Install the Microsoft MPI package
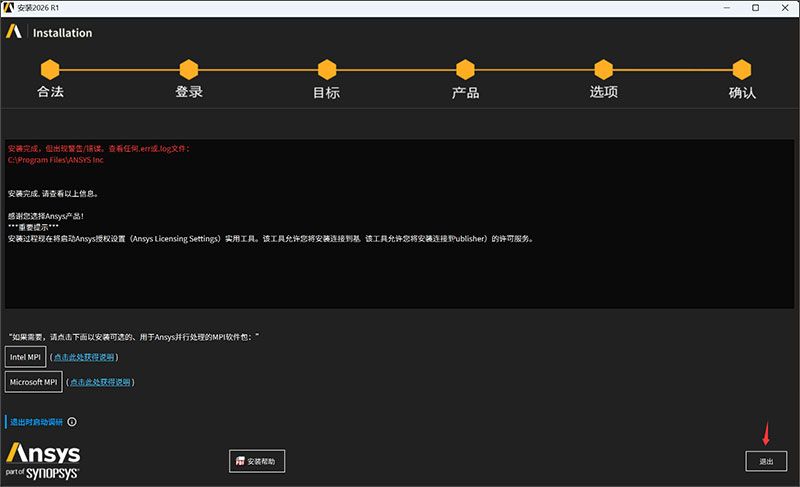Screen dimensions: 800x487 click(x=34, y=382)
